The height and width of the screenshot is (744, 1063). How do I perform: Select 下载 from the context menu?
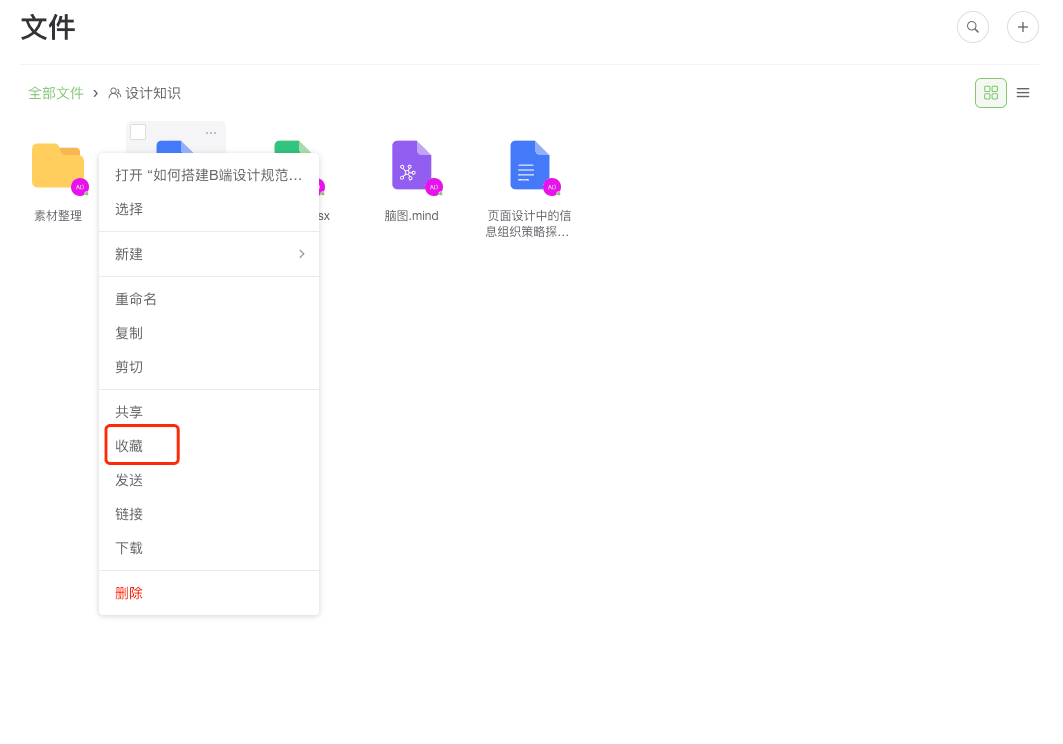[x=129, y=548]
